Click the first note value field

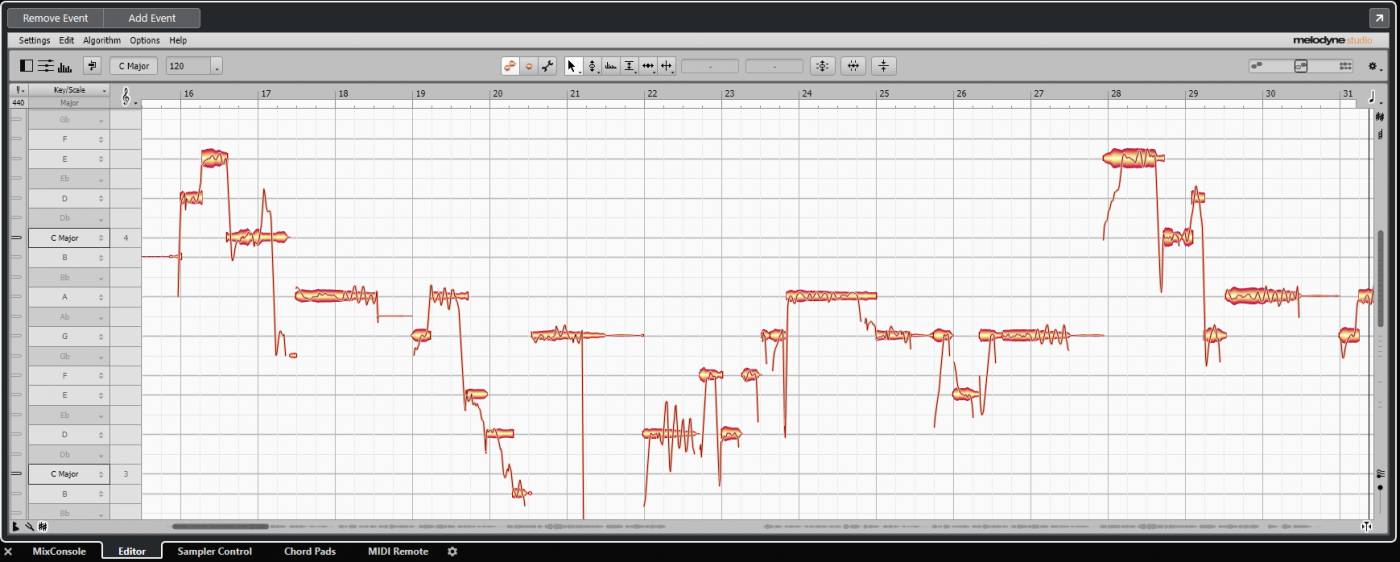(710, 66)
